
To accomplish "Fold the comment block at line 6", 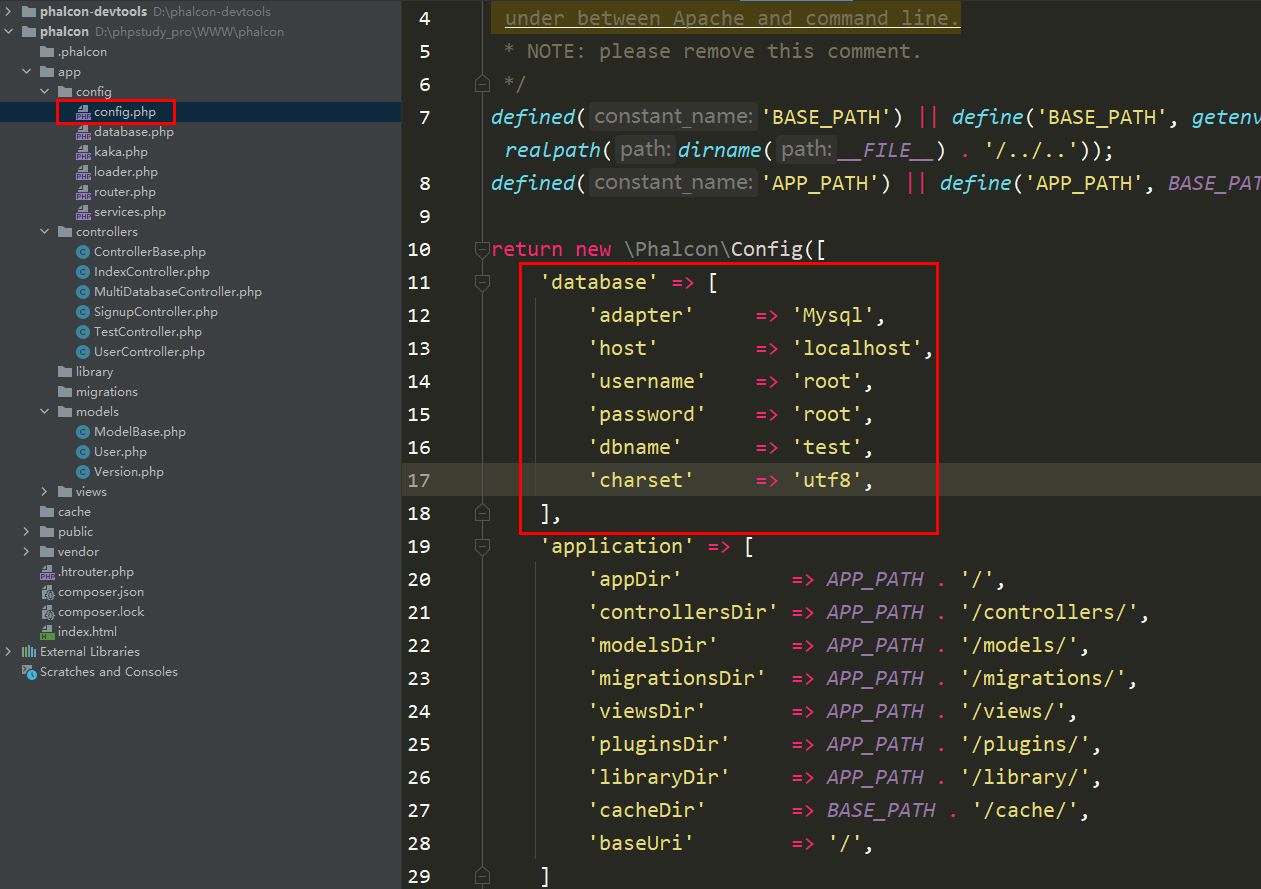I will pos(483,84).
